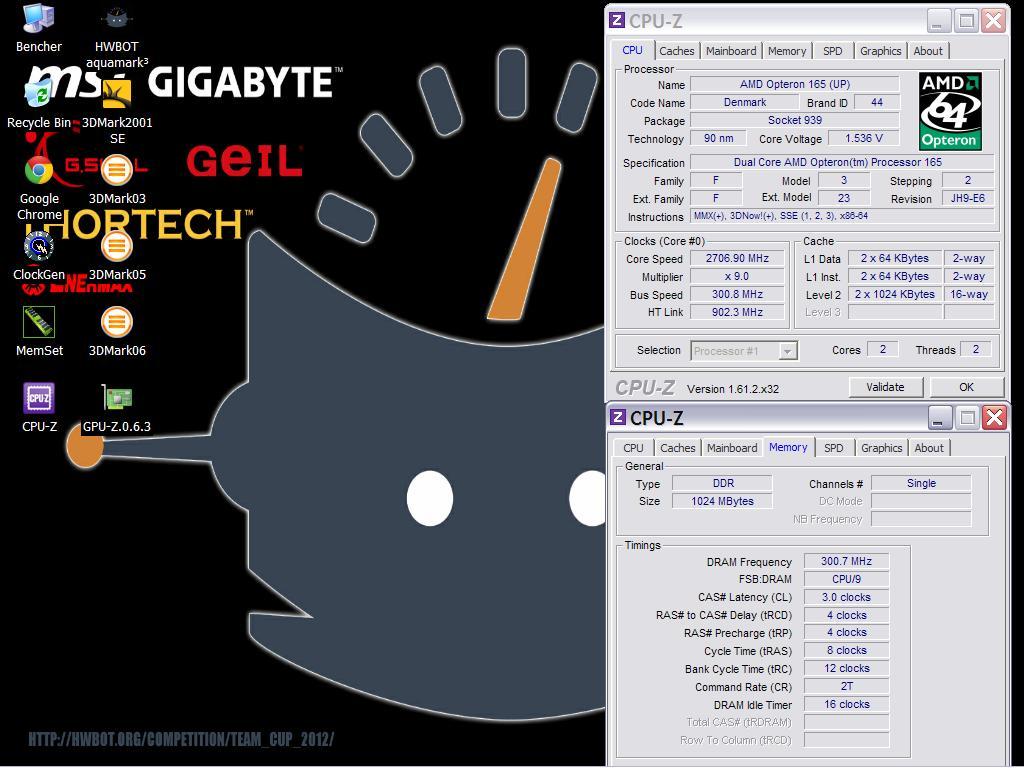Switch to SPD tab in upper CPU-Z
Viewport: 1024px width, 768px height.
pos(833,51)
